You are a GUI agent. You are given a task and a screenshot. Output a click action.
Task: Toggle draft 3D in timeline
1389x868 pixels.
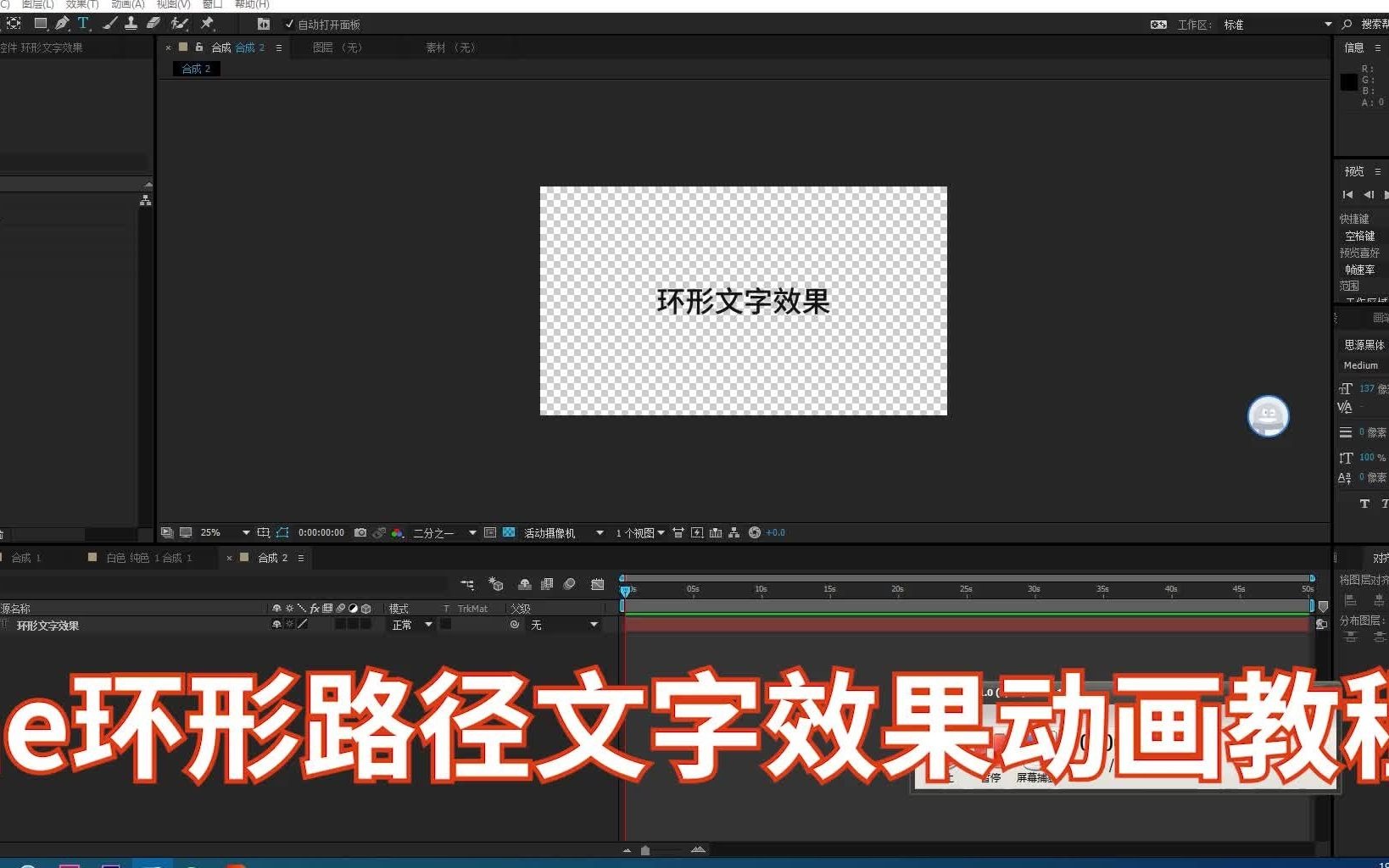pyautogui.click(x=496, y=584)
